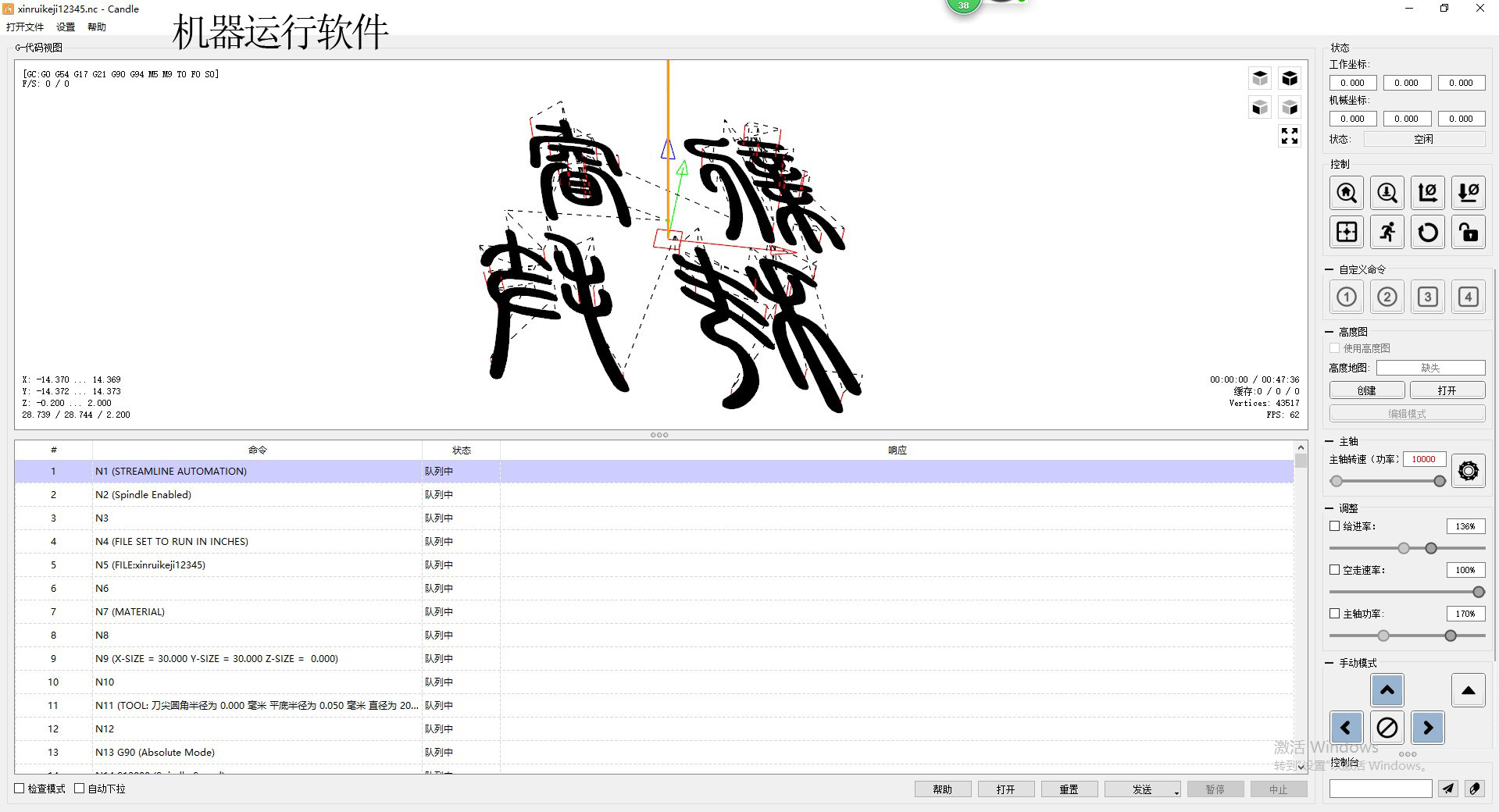Collapse the 手动模式 jog panel
This screenshot has height=812, width=1499.
pos(1330,663)
